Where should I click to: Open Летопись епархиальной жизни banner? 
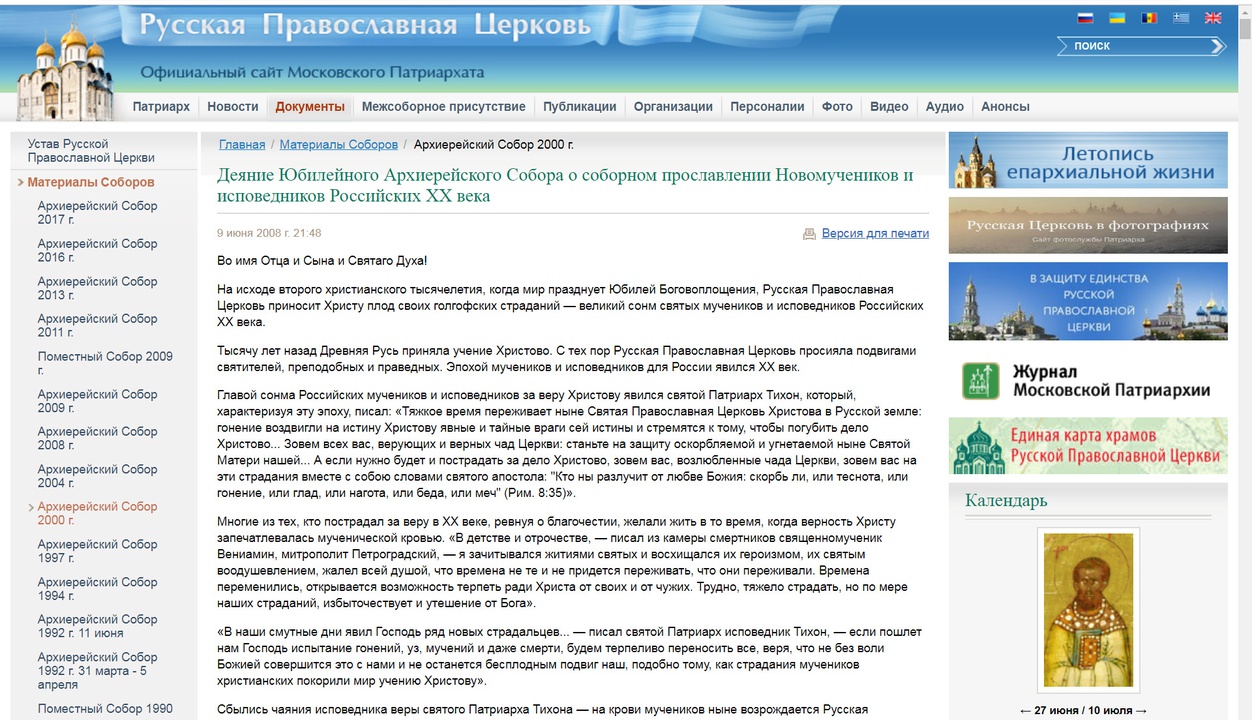pos(1088,160)
